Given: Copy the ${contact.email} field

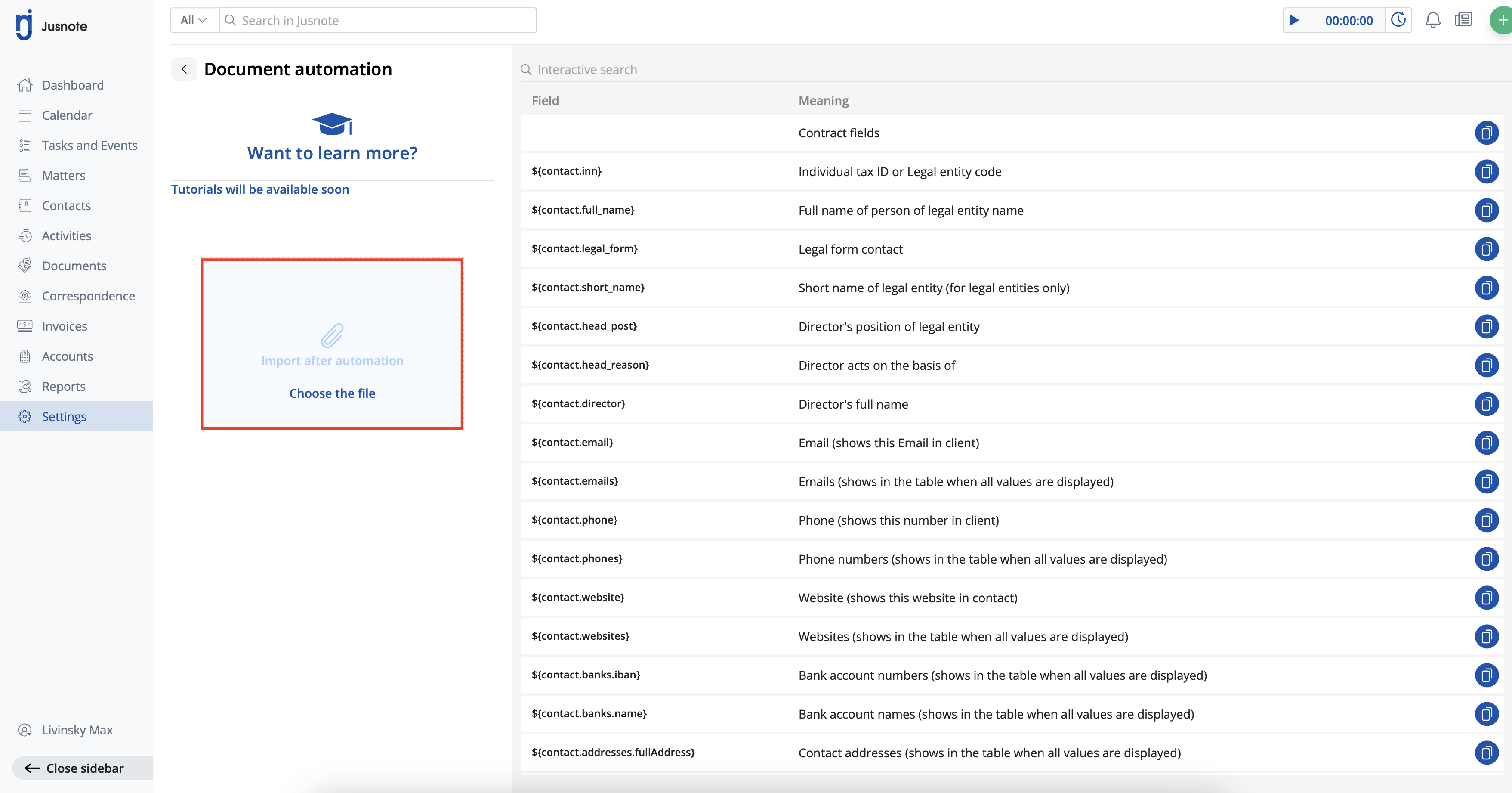Looking at the screenshot, I should click(x=1487, y=443).
